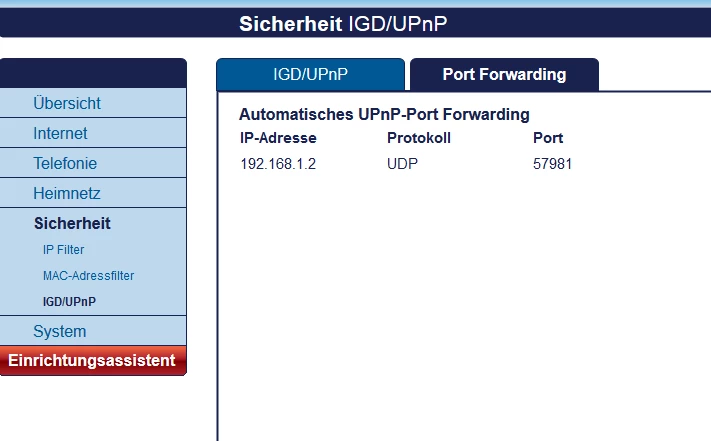Open the MAC-Adressfilter submenu link
The height and width of the screenshot is (441, 711).
pos(88,275)
